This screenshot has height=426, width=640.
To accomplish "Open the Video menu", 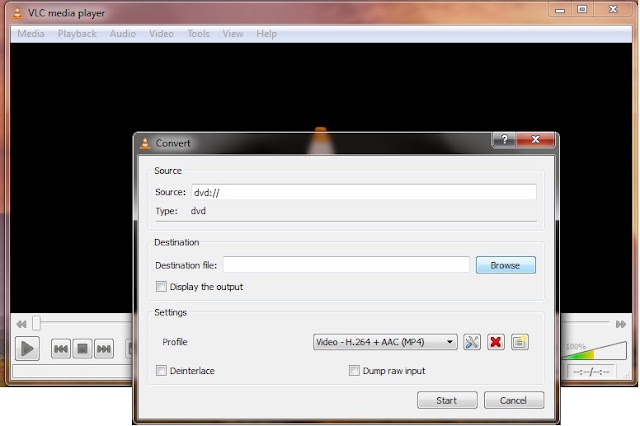I will [x=161, y=34].
